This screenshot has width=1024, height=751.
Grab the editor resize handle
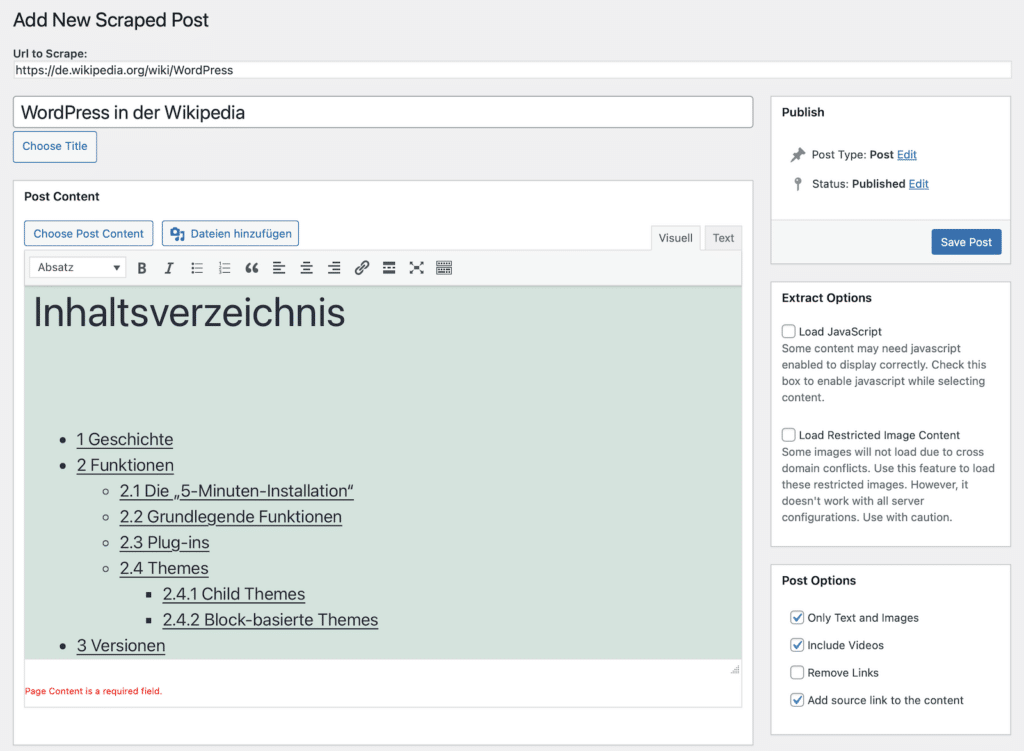(735, 669)
